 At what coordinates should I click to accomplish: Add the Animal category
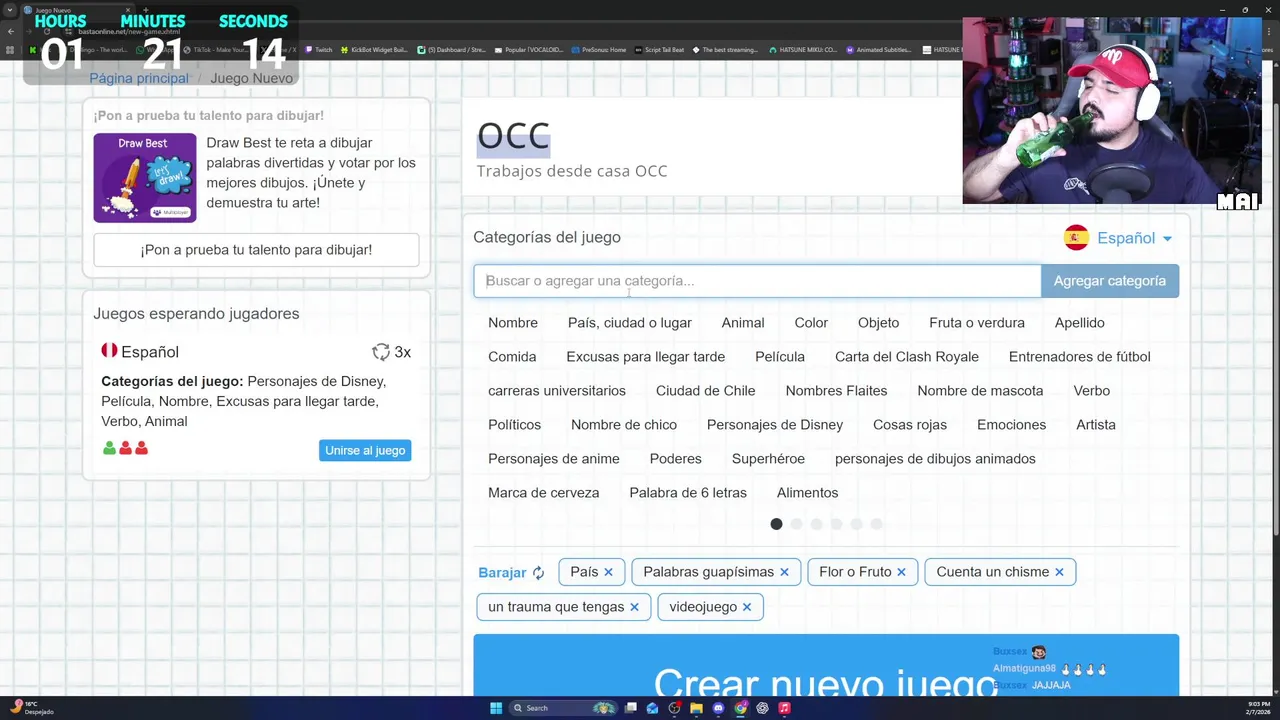click(x=743, y=323)
